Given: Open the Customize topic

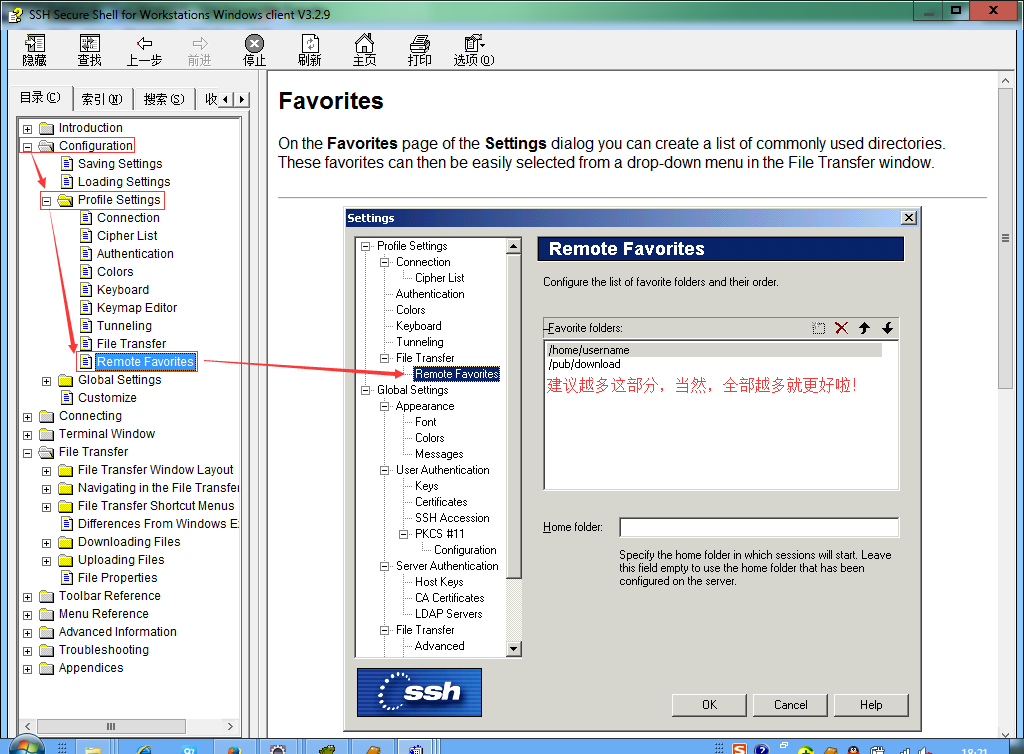Looking at the screenshot, I should coord(107,398).
